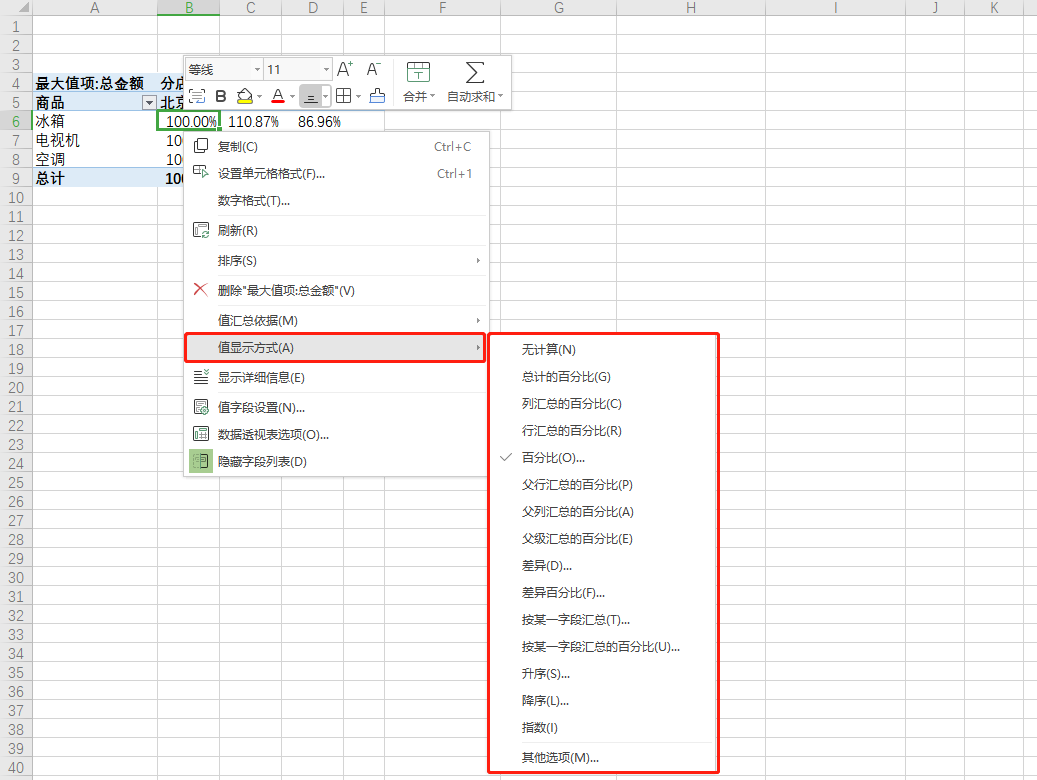Click the cell borders grid icon
The image size is (1037, 780).
click(x=343, y=96)
